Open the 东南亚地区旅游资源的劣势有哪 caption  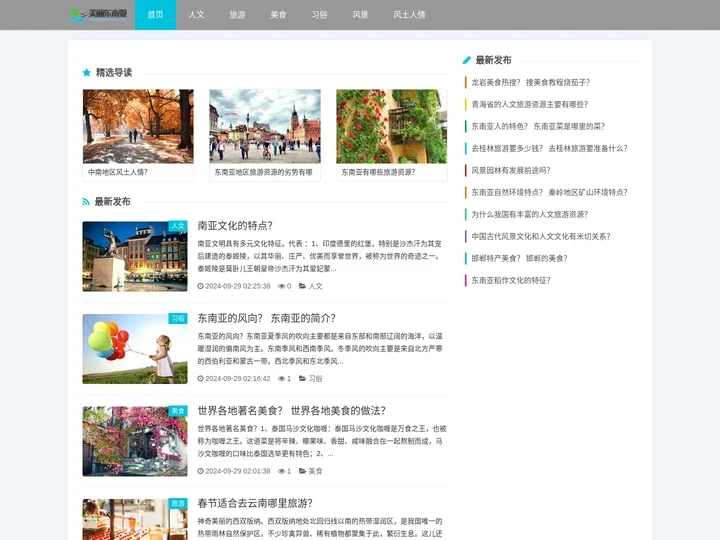click(264, 172)
